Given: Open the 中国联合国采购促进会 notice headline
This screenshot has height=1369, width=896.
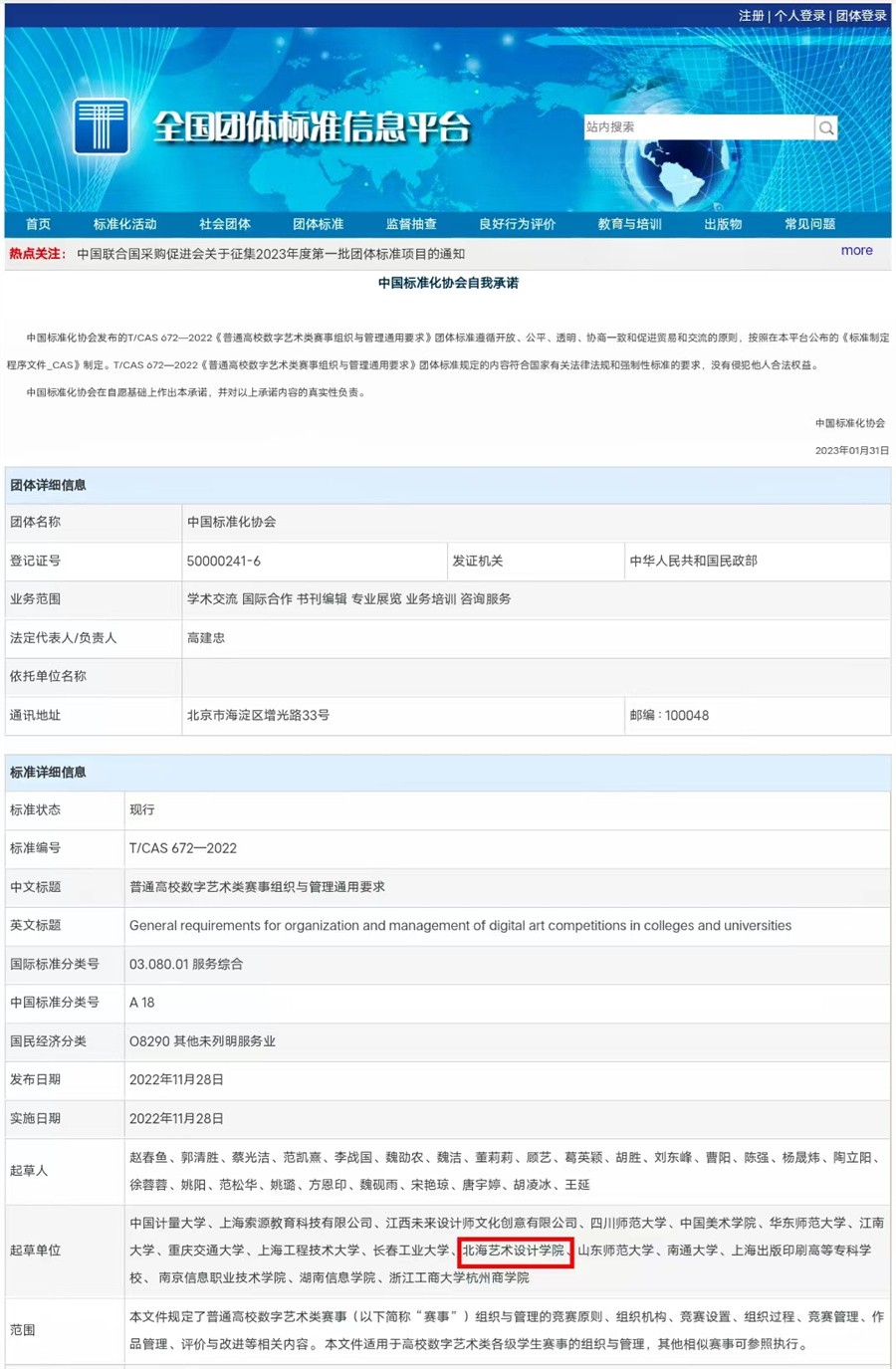Looking at the screenshot, I should 271,254.
